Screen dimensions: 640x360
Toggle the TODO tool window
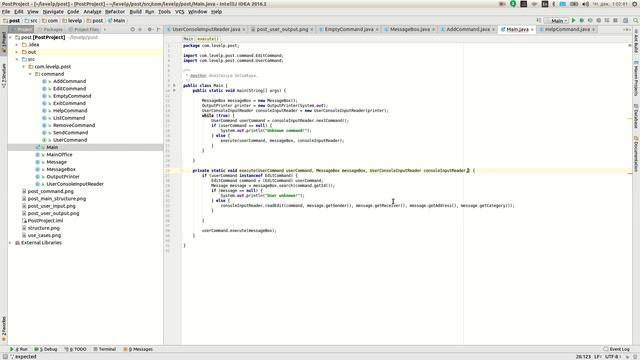pyautogui.click(x=76, y=349)
